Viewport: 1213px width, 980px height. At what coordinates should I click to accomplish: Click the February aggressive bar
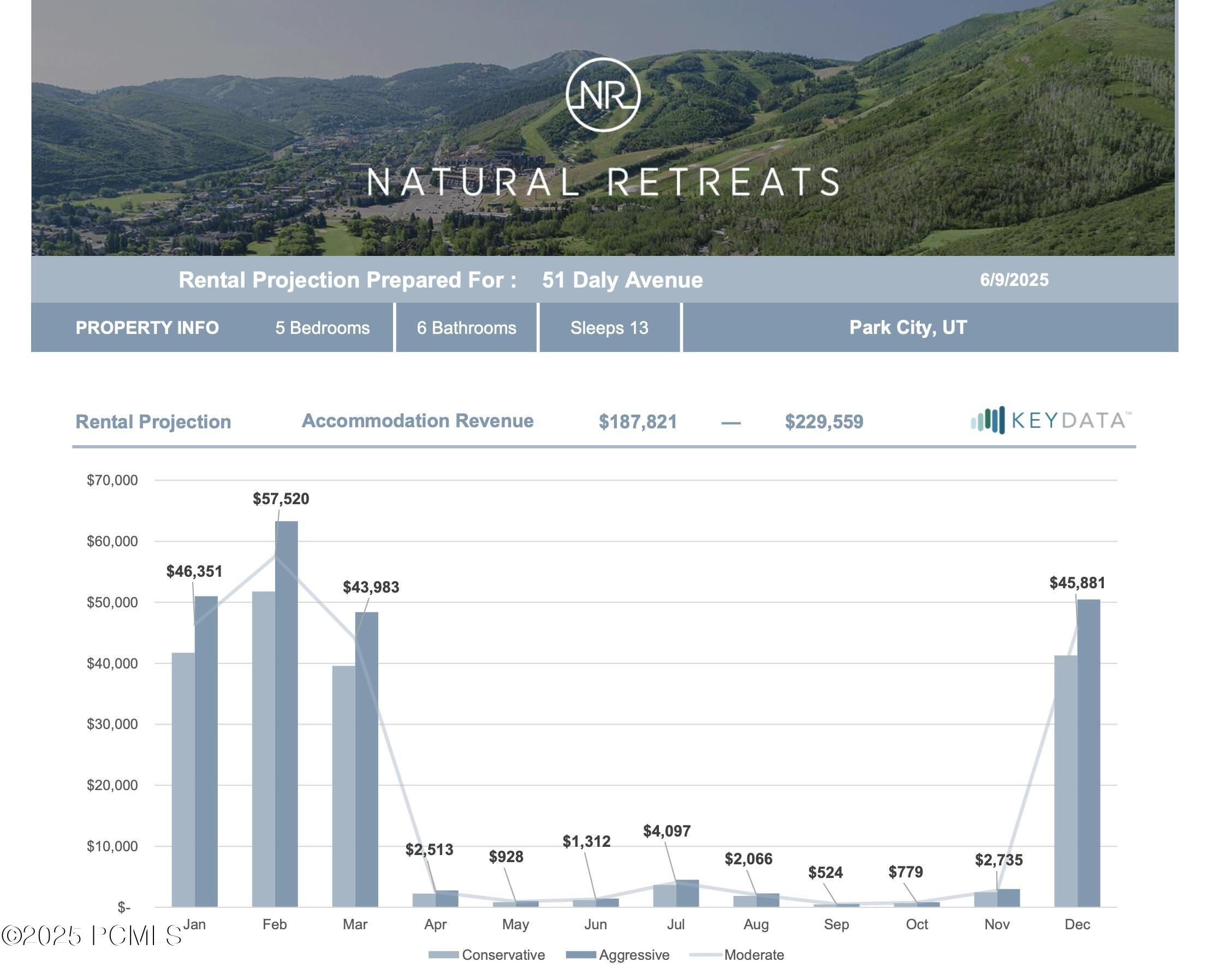tap(286, 714)
